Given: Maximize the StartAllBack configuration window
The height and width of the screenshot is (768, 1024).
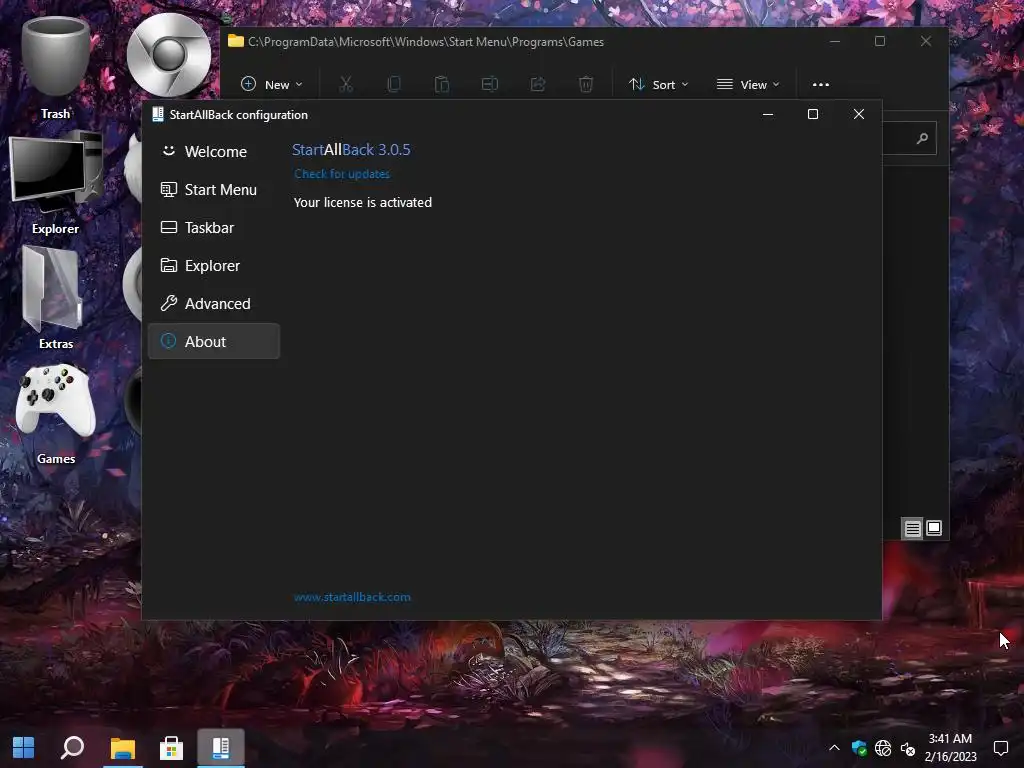Looking at the screenshot, I should point(813,114).
